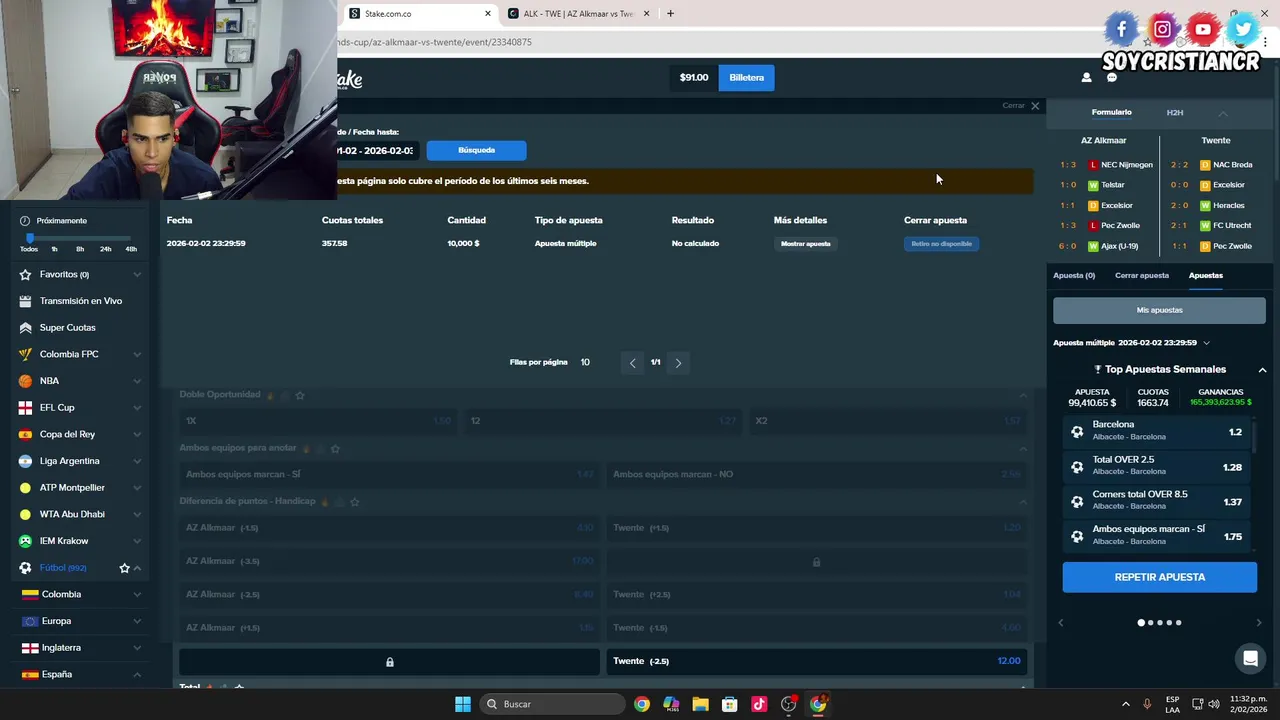Viewport: 1280px width, 720px height.
Task: Click the ATP Montpellier tennis ball icon
Action: click(x=25, y=488)
